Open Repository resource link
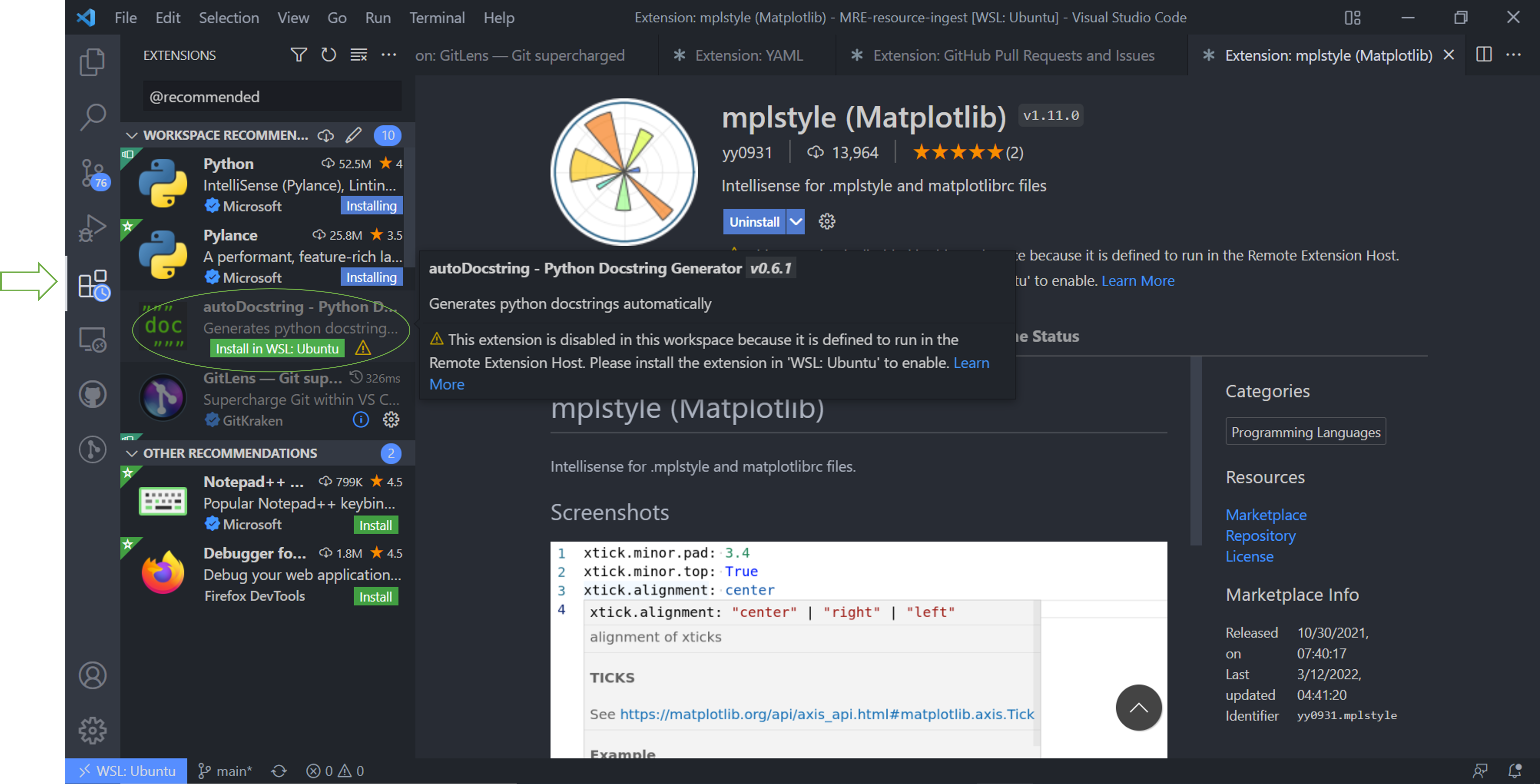The width and height of the screenshot is (1540, 784). 1260,536
